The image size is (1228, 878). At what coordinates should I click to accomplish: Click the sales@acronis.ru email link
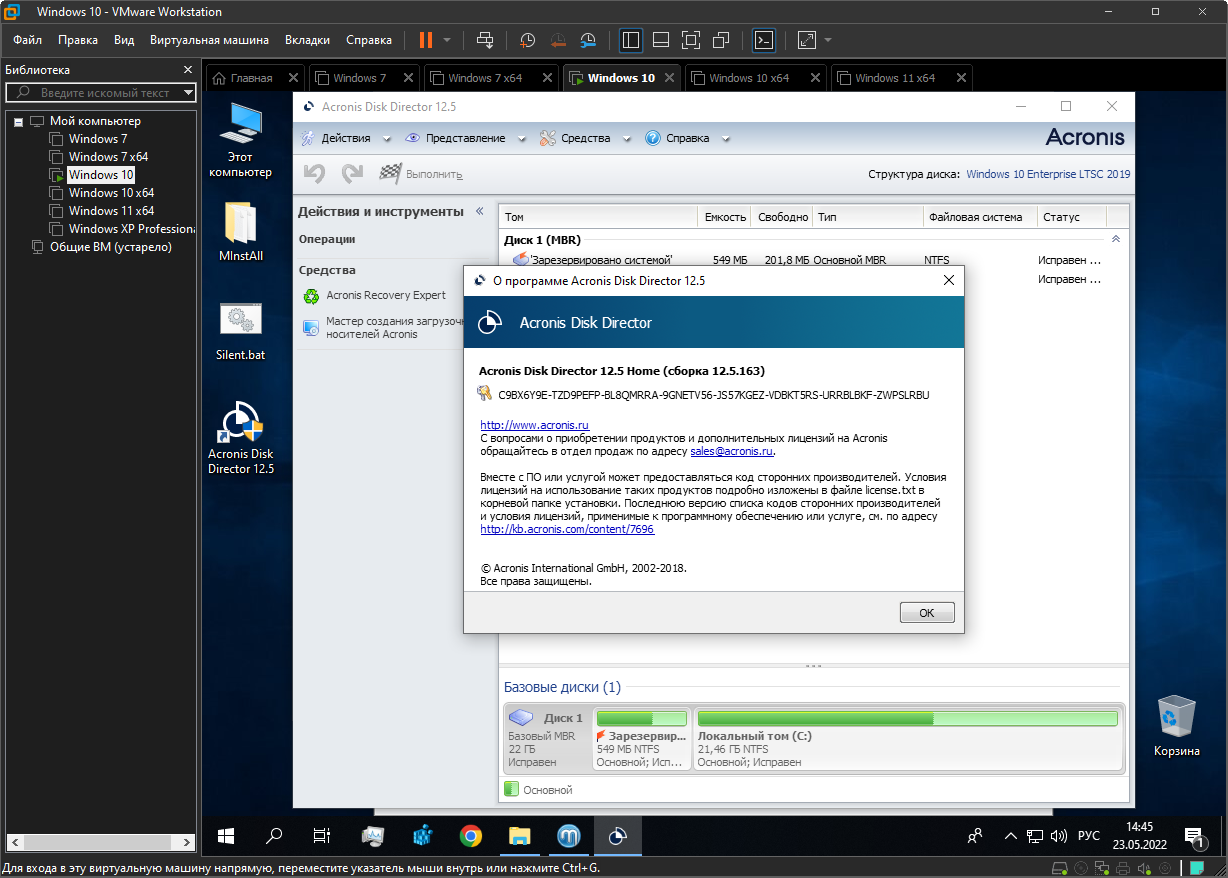[731, 451]
